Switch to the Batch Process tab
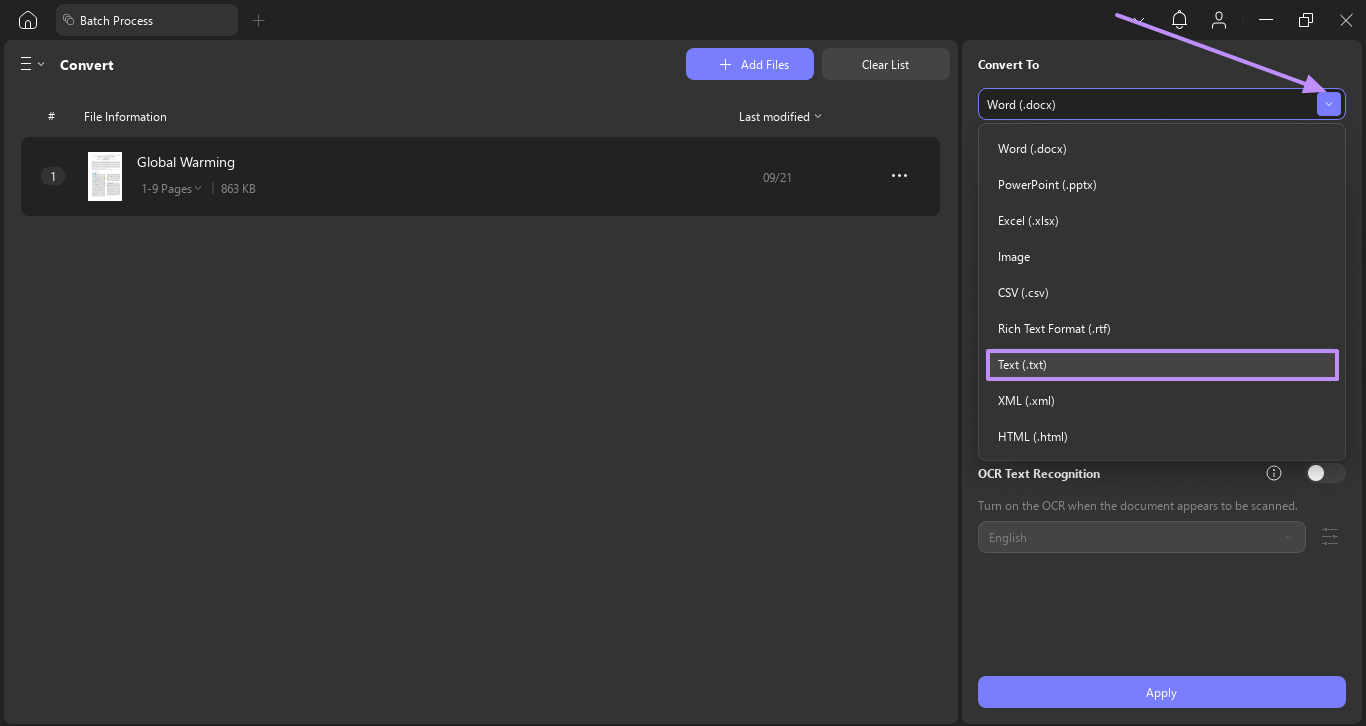This screenshot has width=1366, height=726. tap(147, 20)
